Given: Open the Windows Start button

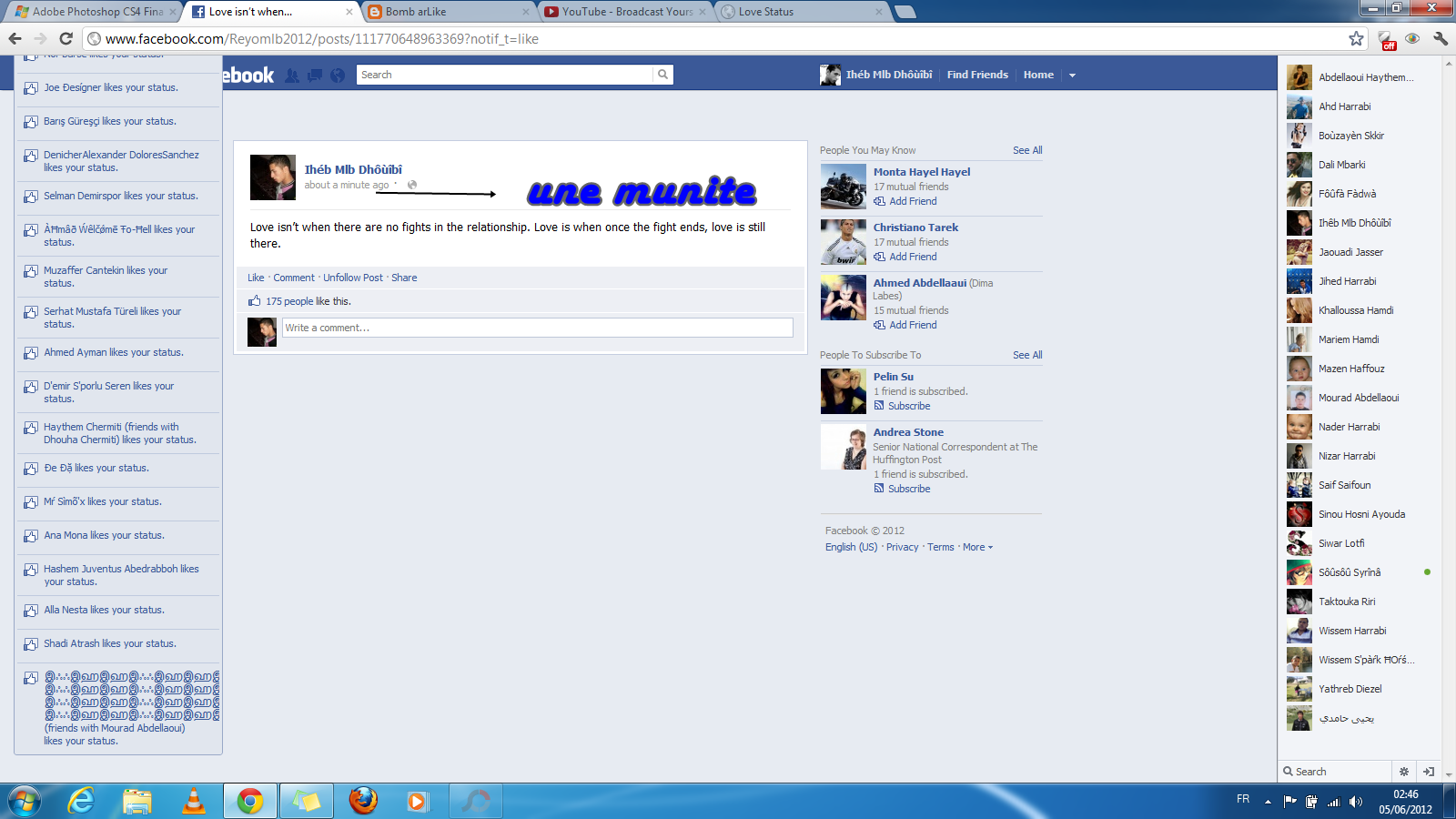Looking at the screenshot, I should 25,801.
